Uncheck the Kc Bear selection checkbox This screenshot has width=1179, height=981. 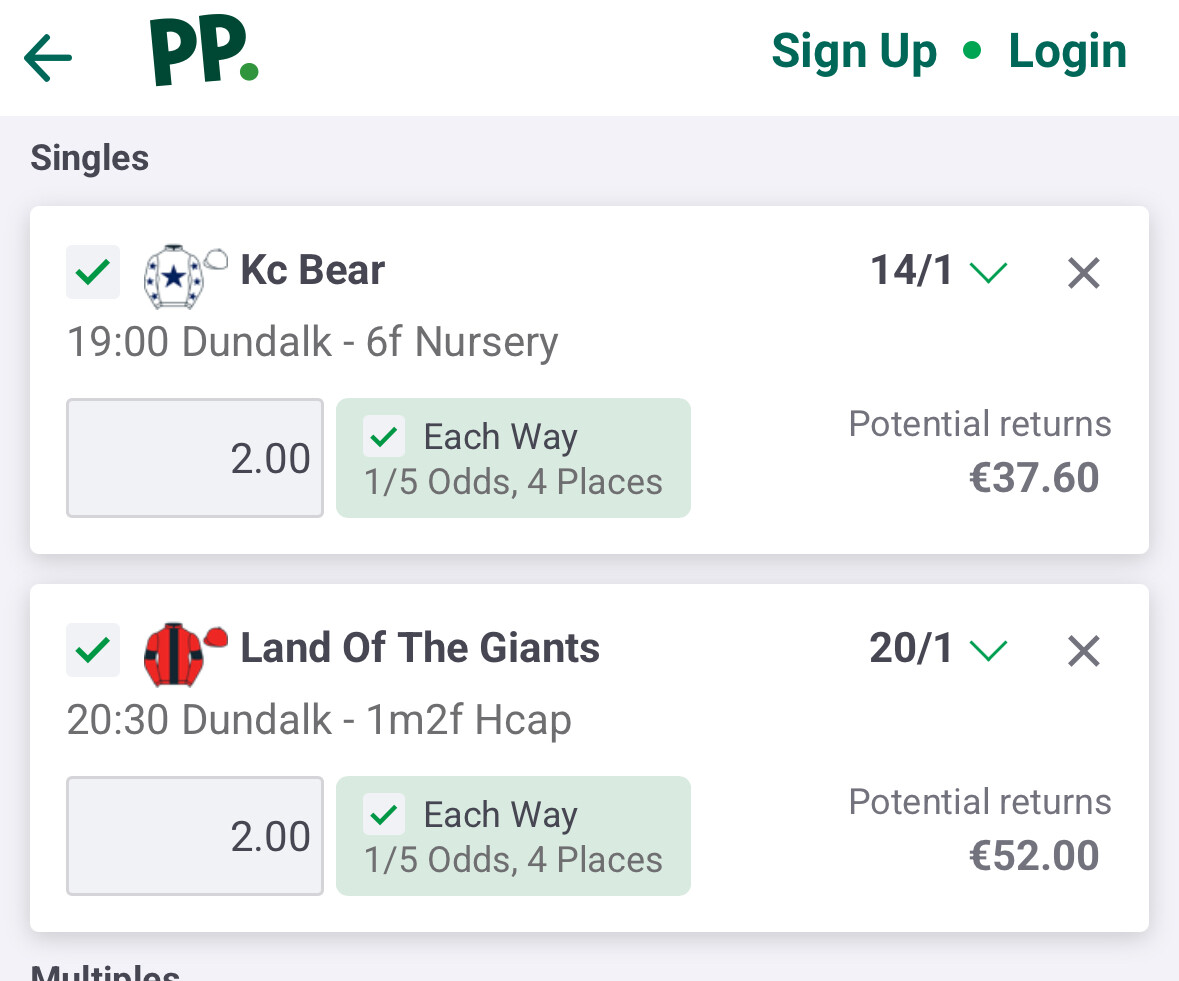93,272
